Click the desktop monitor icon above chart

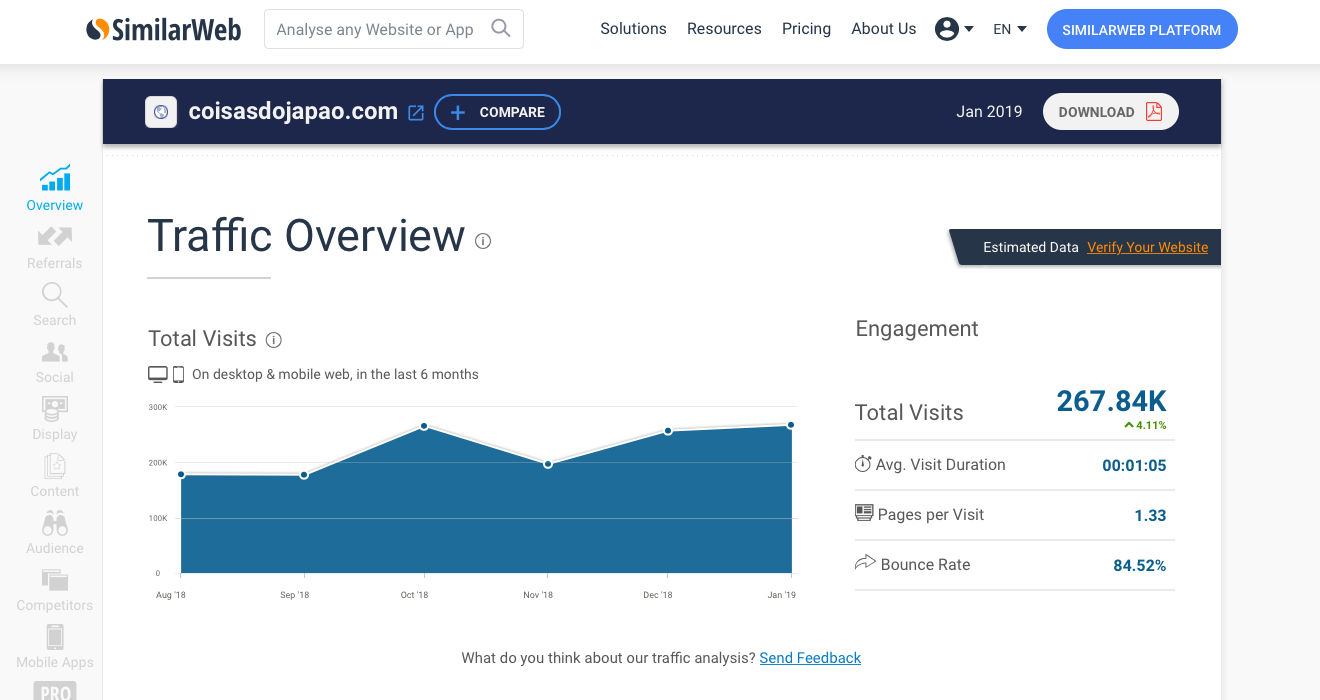tap(158, 374)
